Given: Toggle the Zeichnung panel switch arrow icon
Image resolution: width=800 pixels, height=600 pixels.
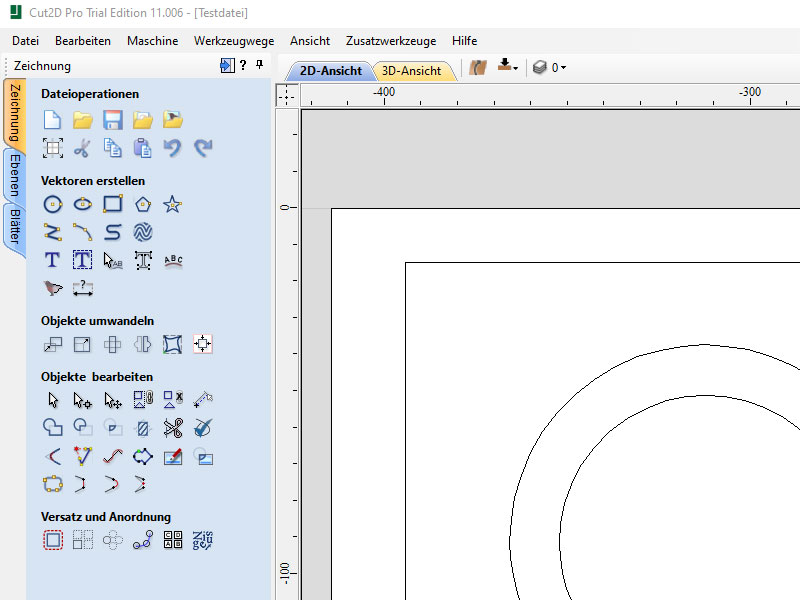Looking at the screenshot, I should [227, 65].
